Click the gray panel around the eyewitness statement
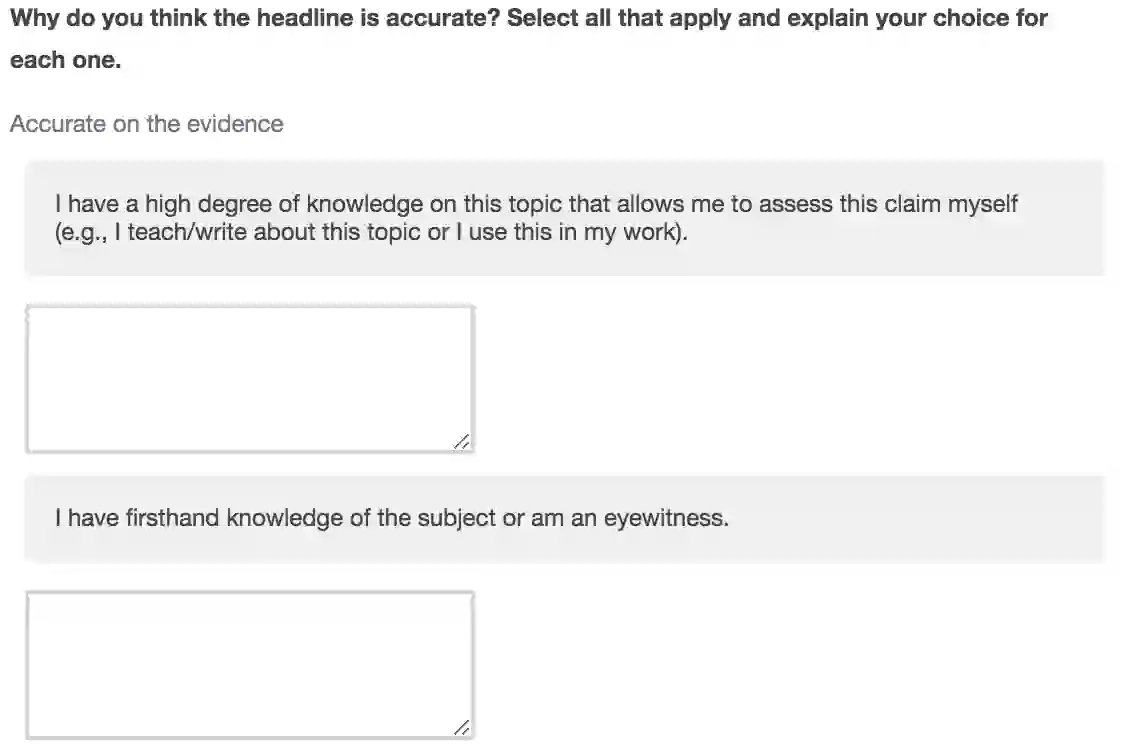 coord(900,540)
